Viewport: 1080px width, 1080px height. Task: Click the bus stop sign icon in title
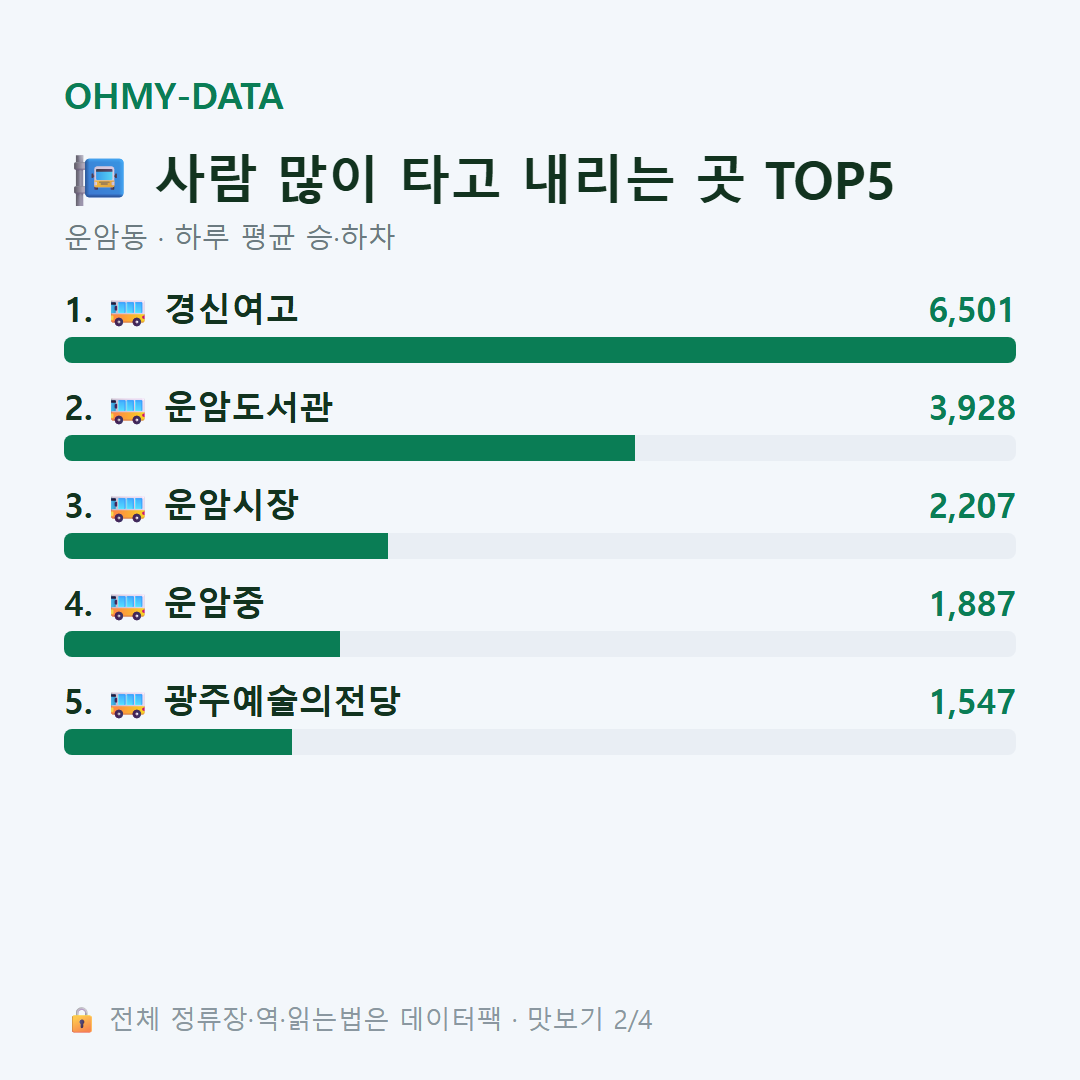100,180
